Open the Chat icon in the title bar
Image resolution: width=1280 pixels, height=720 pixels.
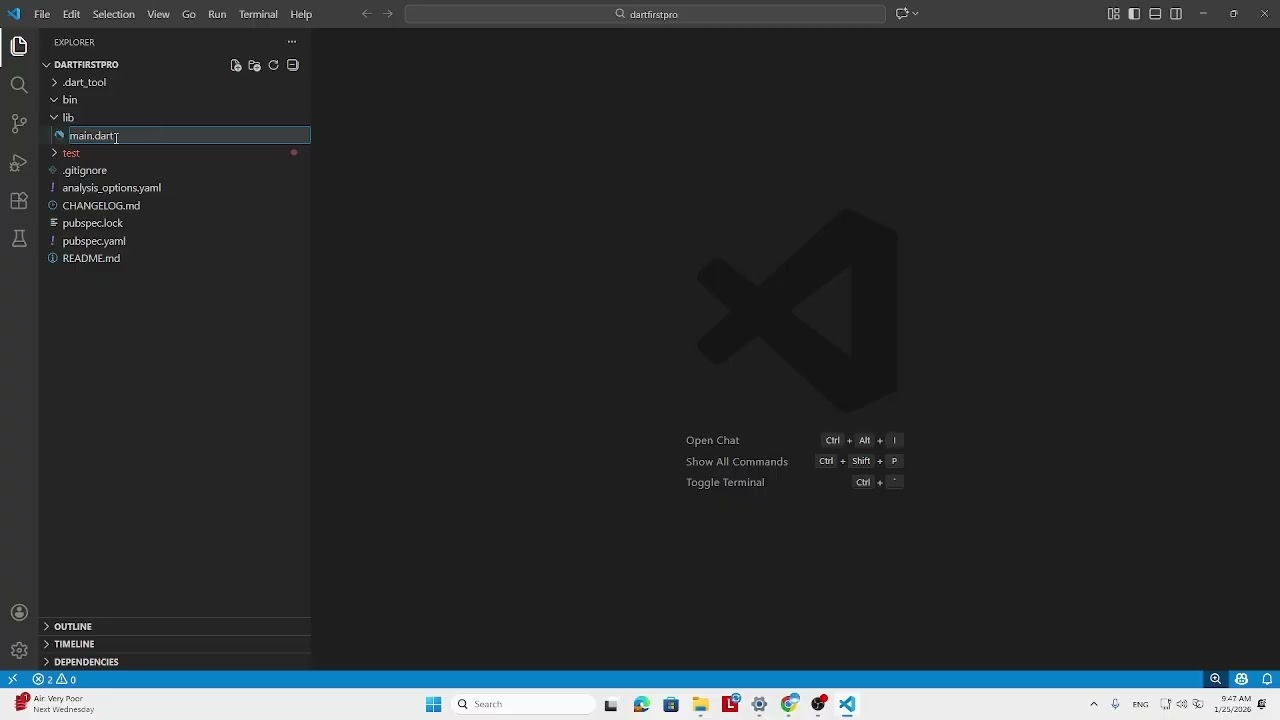point(901,14)
